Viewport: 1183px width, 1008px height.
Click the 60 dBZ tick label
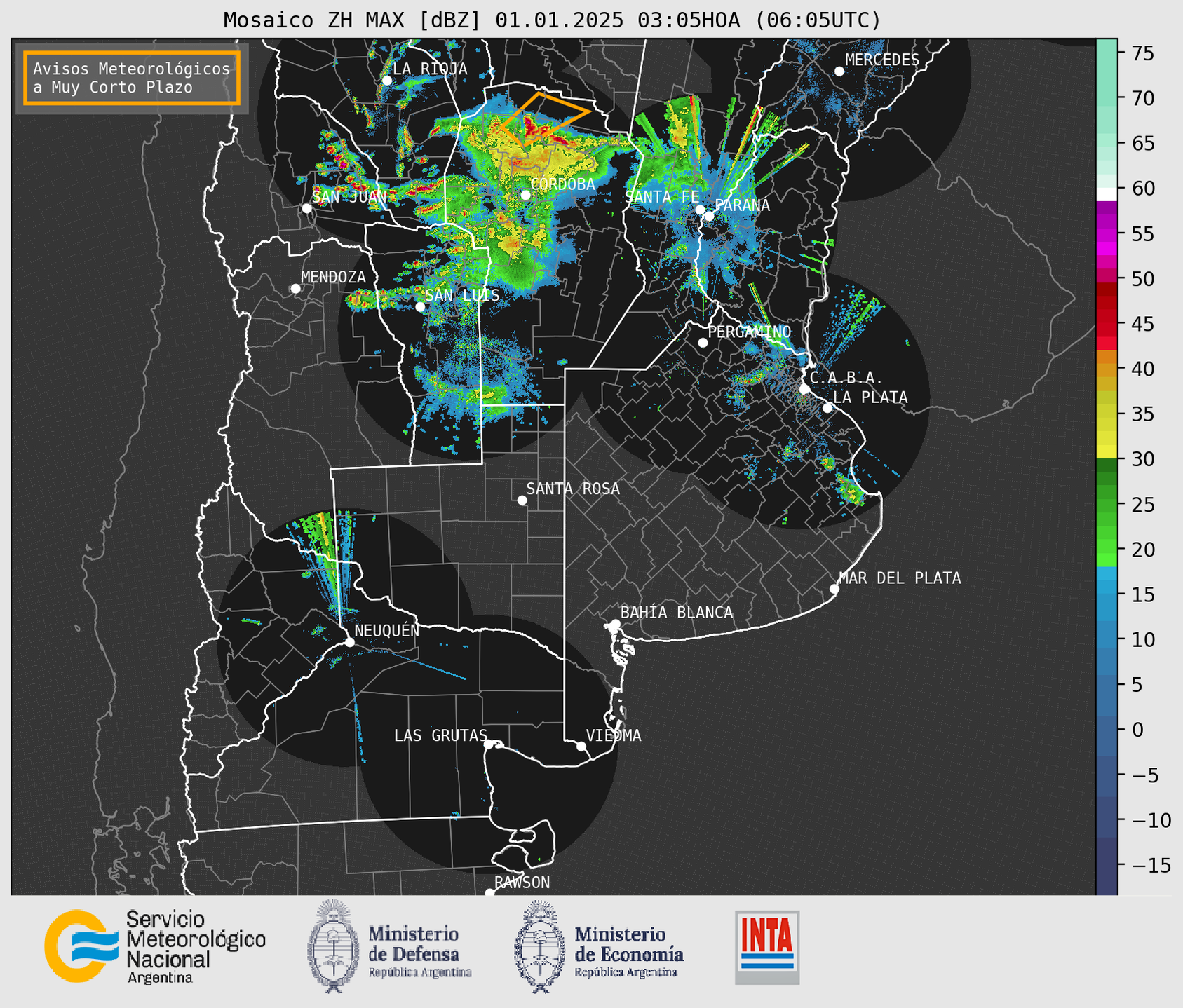[1142, 189]
